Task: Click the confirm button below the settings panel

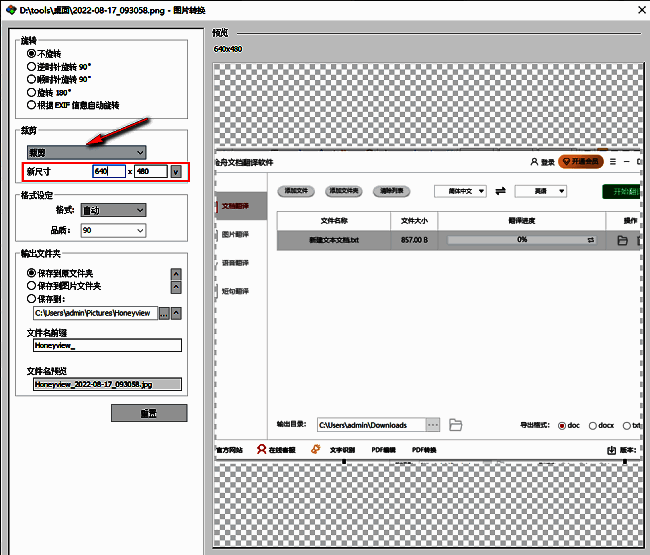Action: click(148, 413)
